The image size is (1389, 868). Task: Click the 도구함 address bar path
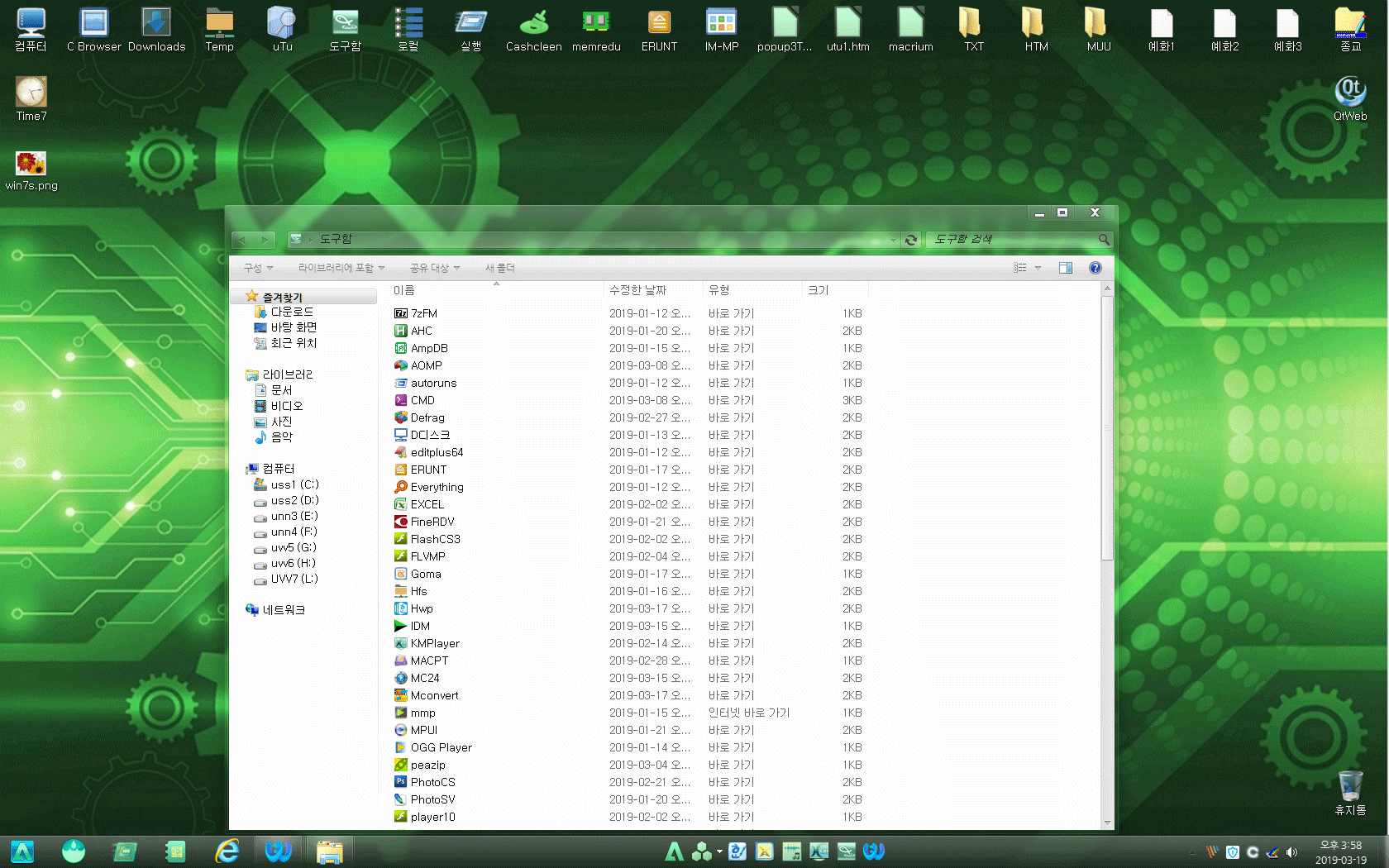click(x=336, y=239)
